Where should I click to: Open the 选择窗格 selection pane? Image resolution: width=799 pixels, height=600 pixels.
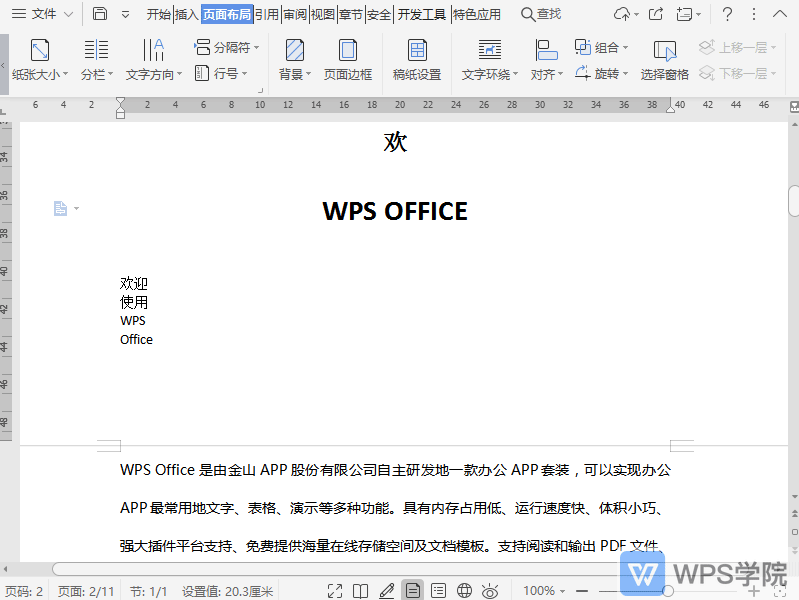pos(664,60)
